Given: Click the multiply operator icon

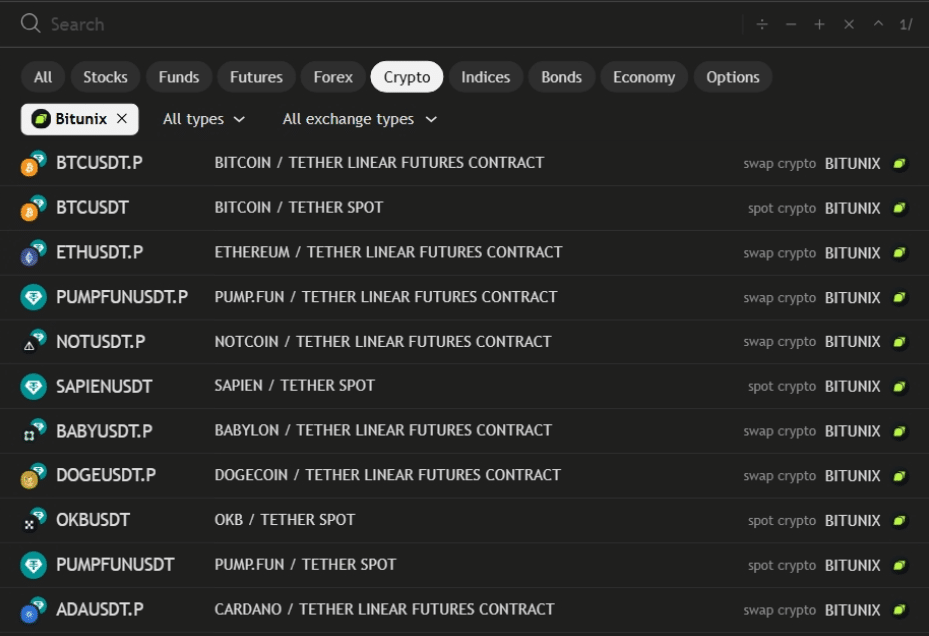Looking at the screenshot, I should (849, 24).
